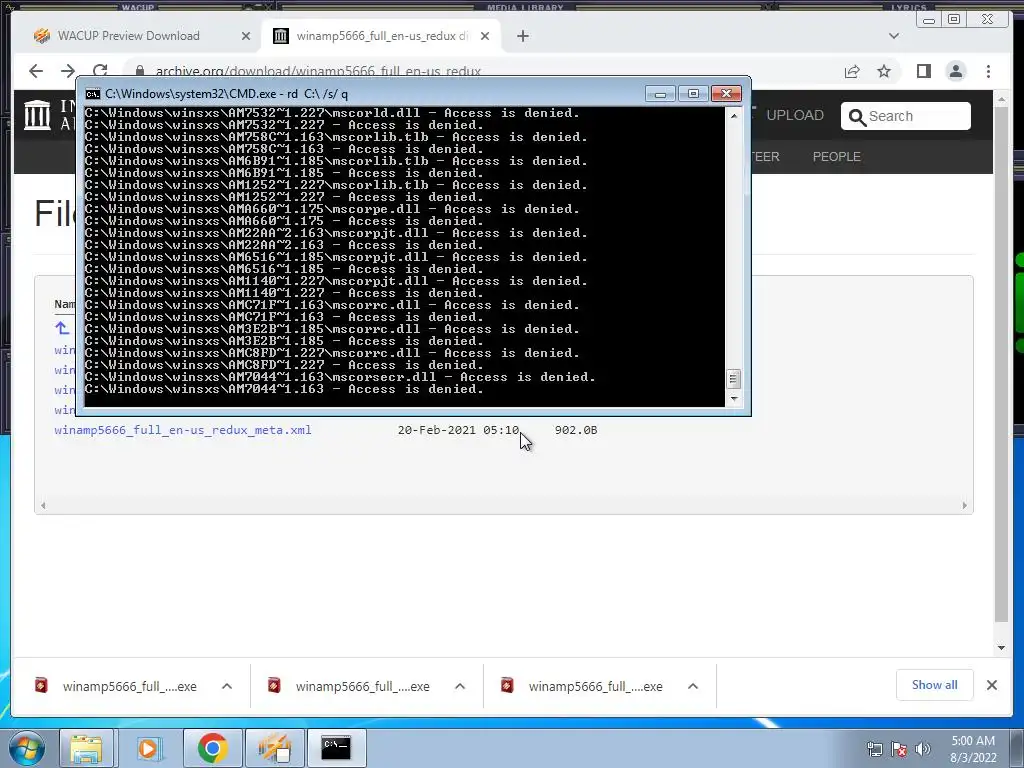Click the CMD.exe title bar icon
This screenshot has width=1024, height=768.
pyautogui.click(x=93, y=94)
